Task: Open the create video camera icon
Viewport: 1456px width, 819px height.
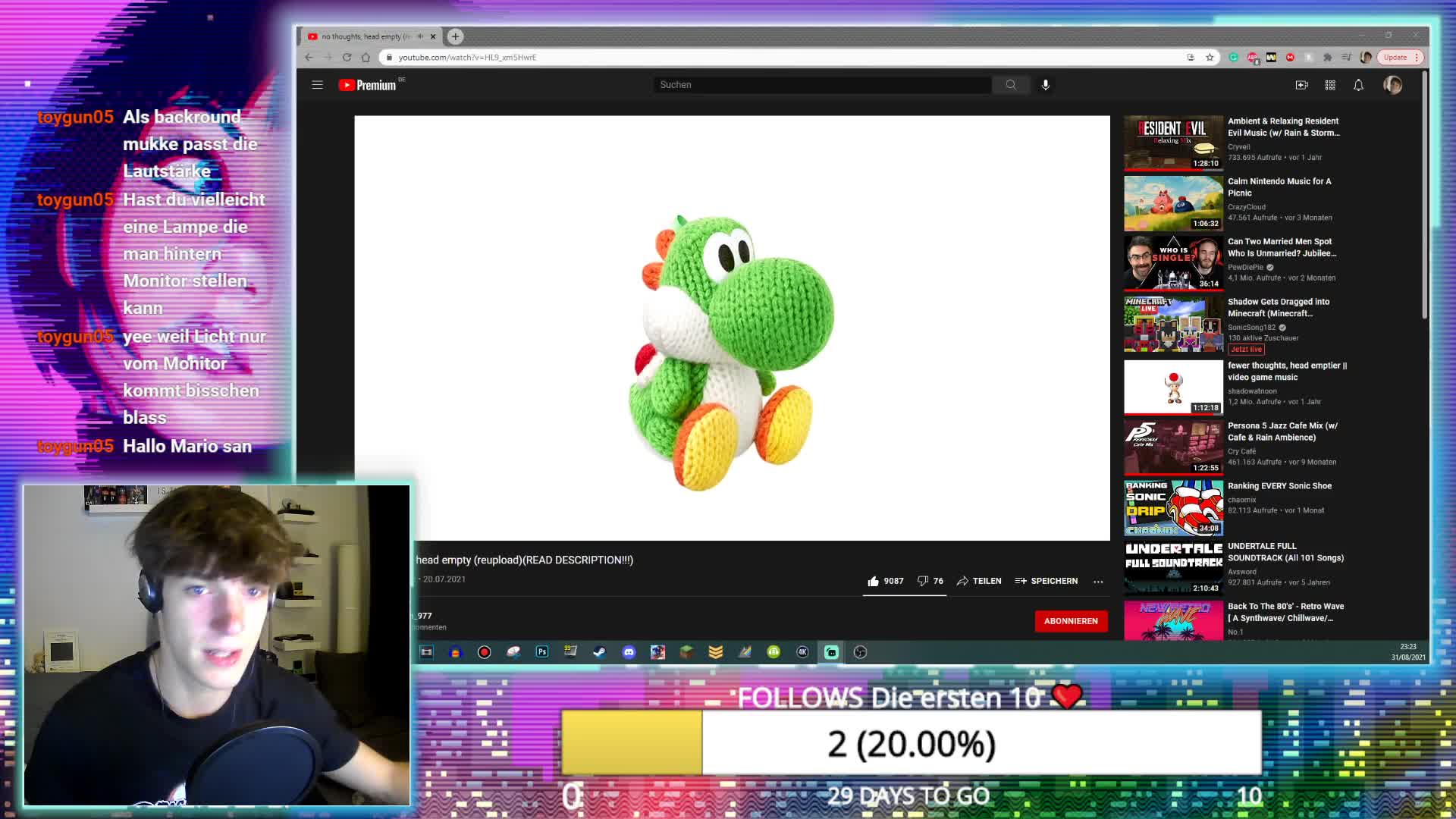Action: 1302,85
